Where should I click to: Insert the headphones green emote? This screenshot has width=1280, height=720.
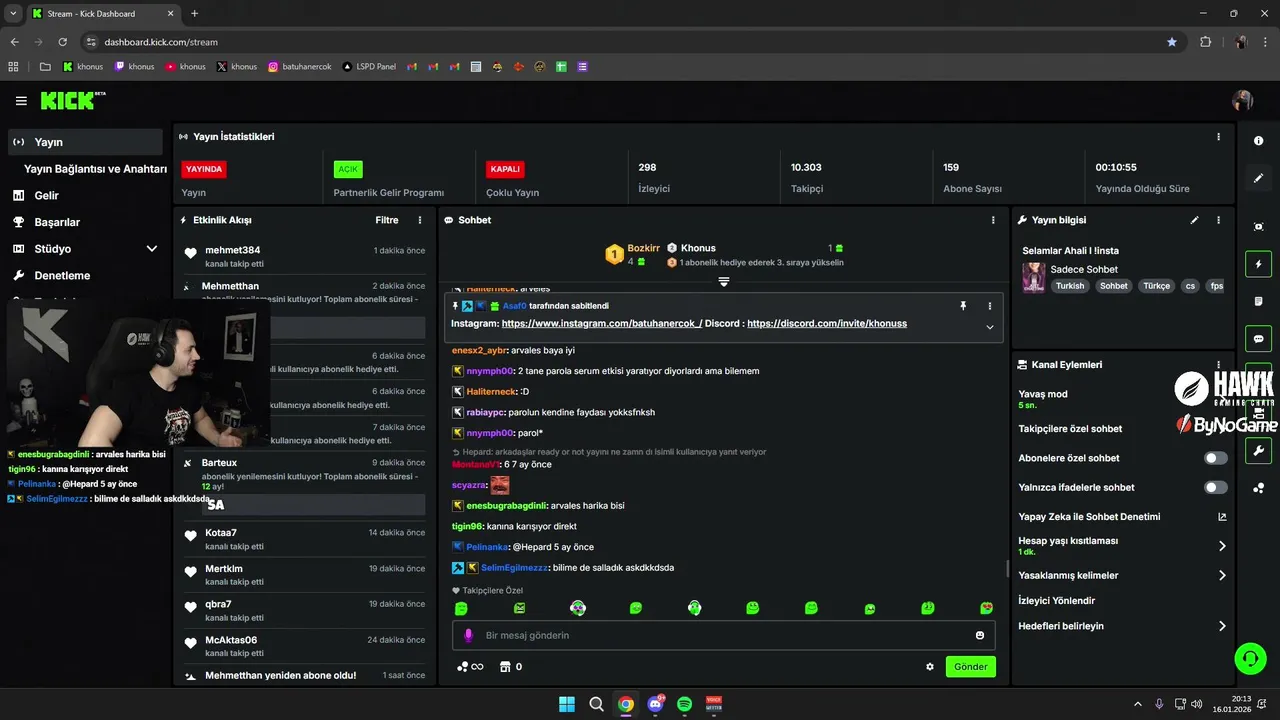tap(694, 608)
